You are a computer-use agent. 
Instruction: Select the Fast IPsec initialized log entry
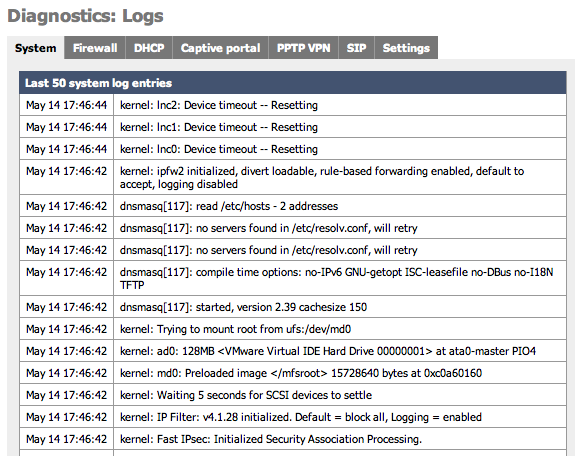click(293, 439)
